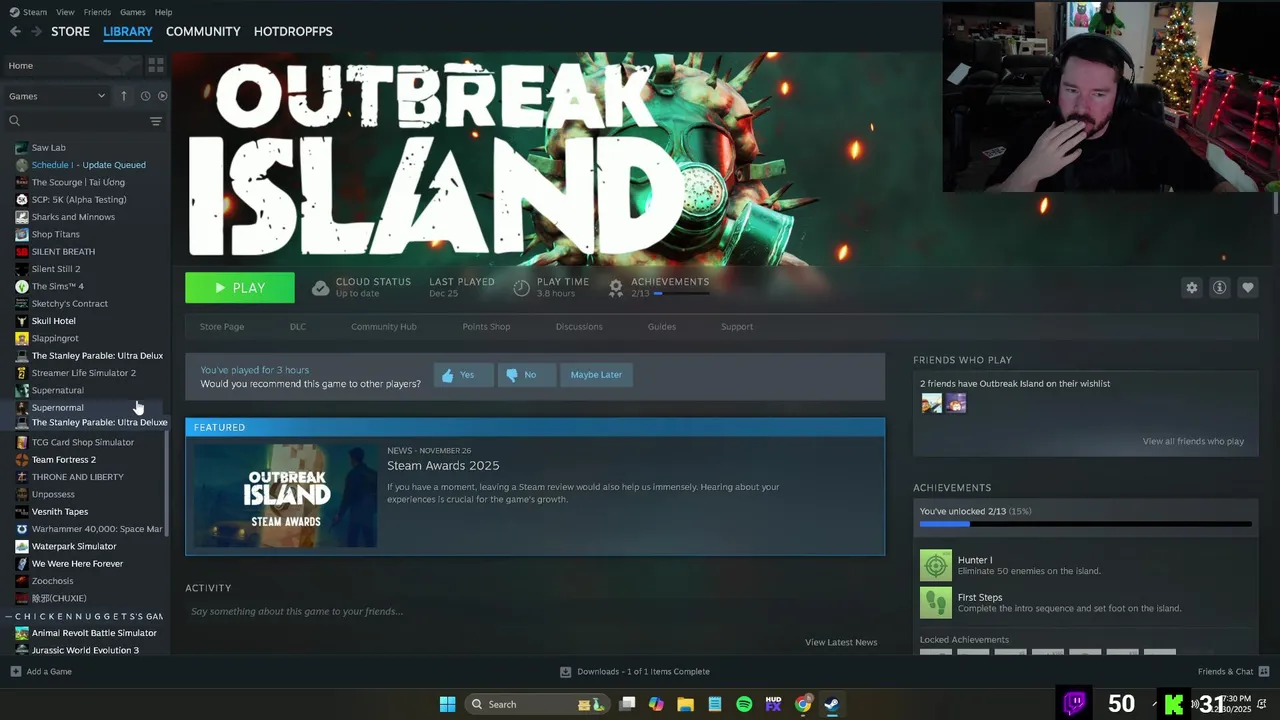This screenshot has width=1280, height=720.
Task: Open the Friends menu
Action: click(97, 12)
